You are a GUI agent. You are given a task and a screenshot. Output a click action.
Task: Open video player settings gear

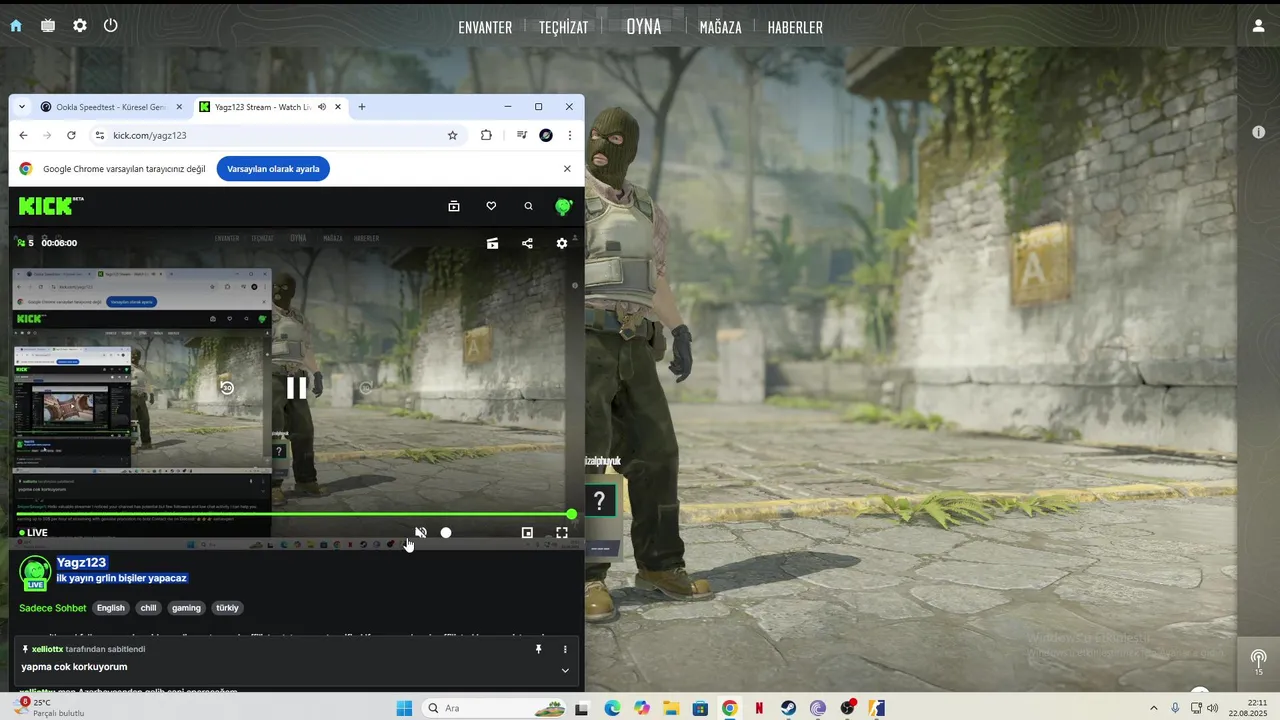click(x=562, y=243)
